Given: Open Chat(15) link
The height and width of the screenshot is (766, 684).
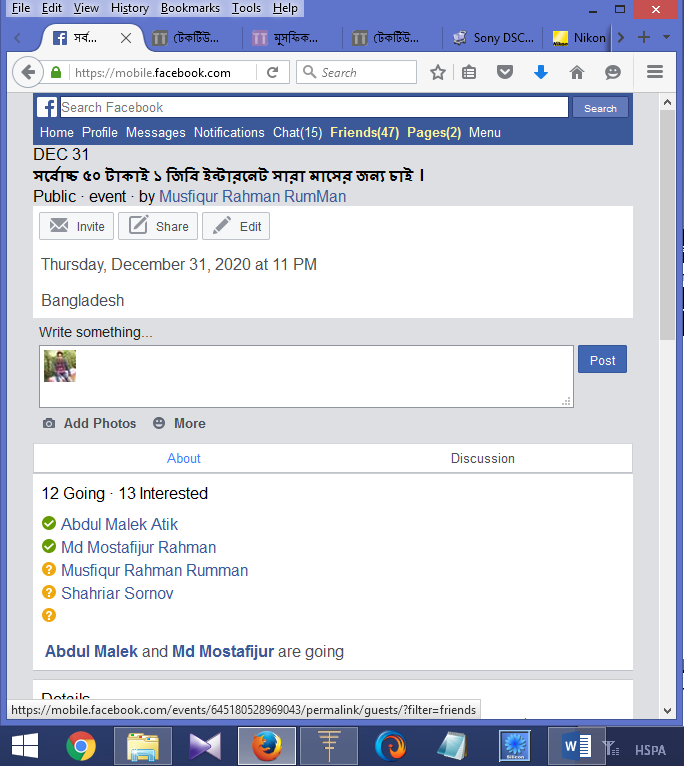Looking at the screenshot, I should tap(298, 132).
